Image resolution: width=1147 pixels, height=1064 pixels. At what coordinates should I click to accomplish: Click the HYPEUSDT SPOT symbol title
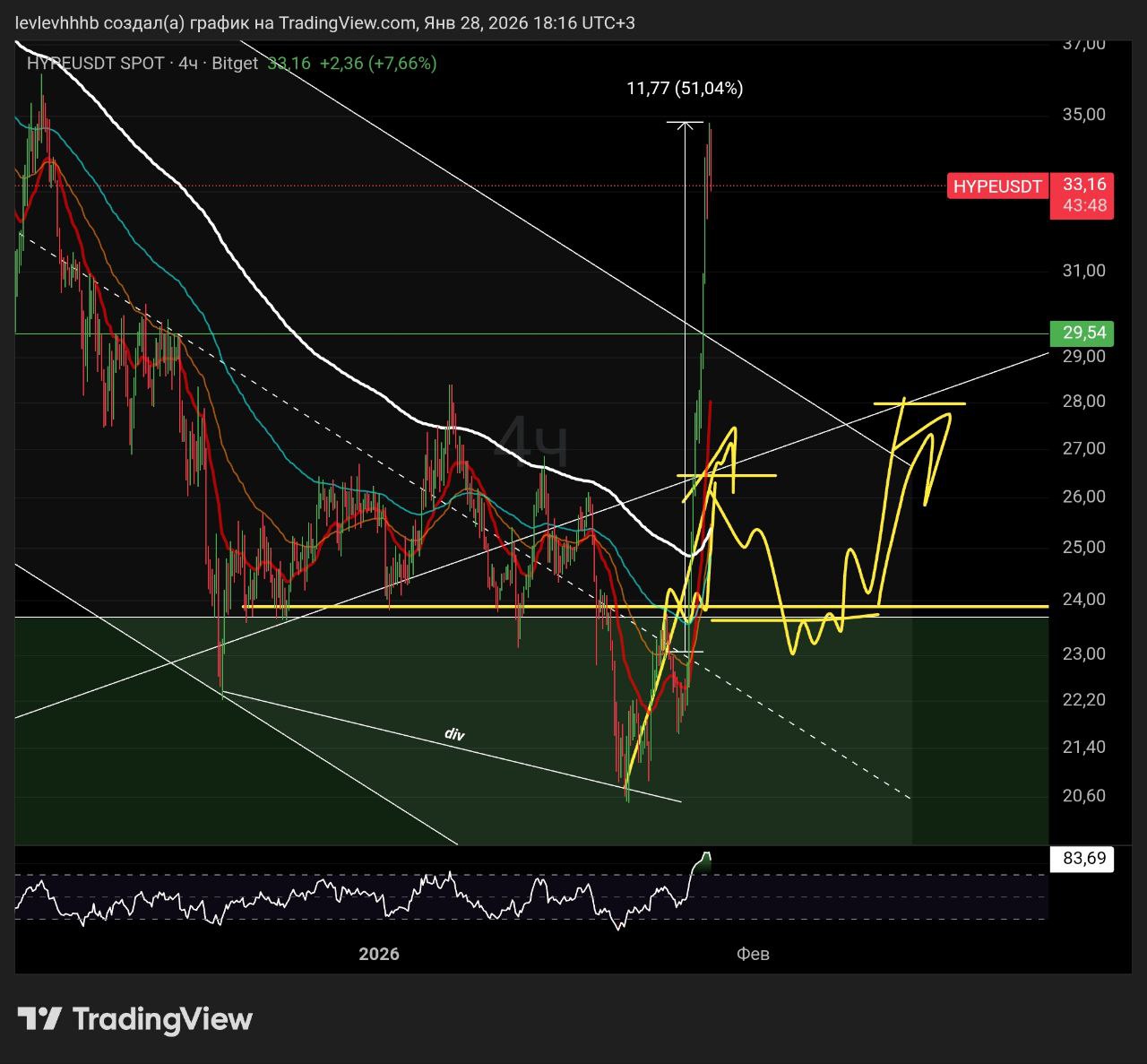96,63
